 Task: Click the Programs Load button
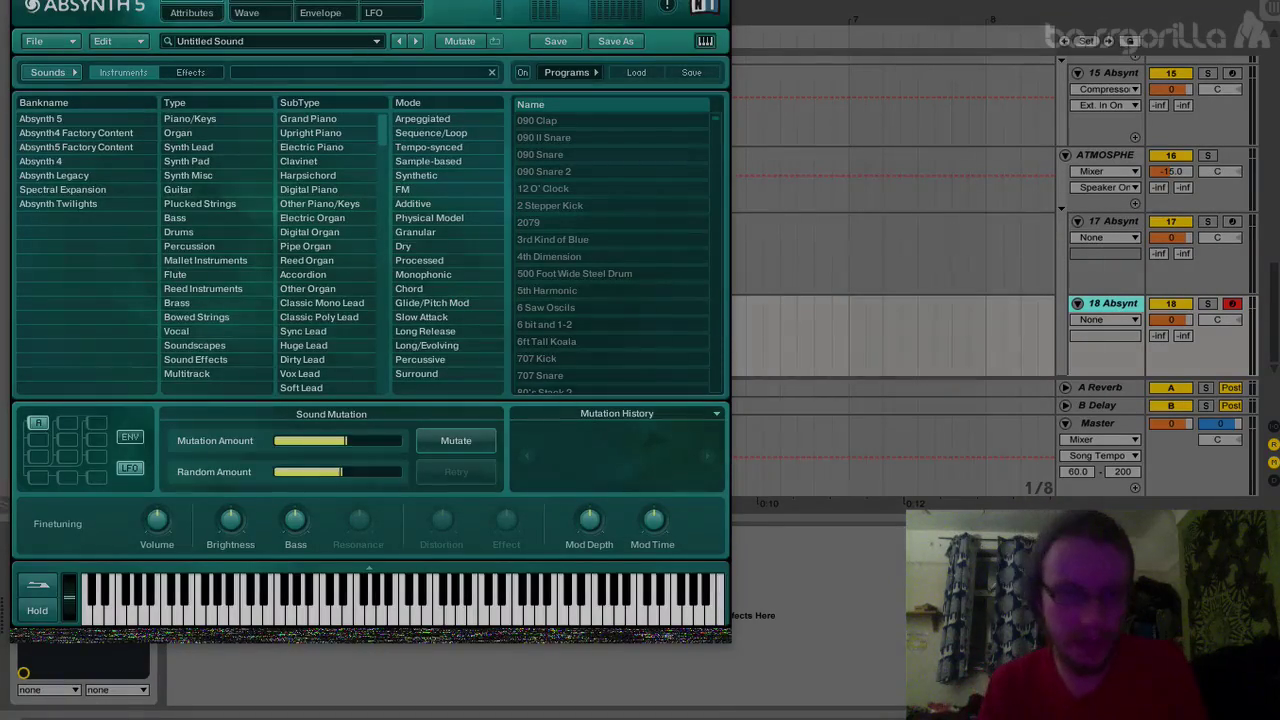[636, 72]
